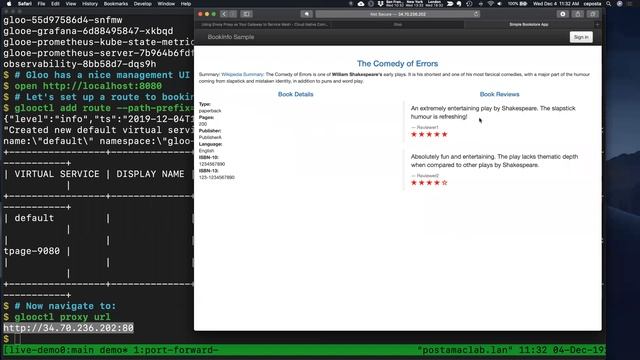Click the Safari address bar
The width and height of the screenshot is (640, 360).
[398, 14]
